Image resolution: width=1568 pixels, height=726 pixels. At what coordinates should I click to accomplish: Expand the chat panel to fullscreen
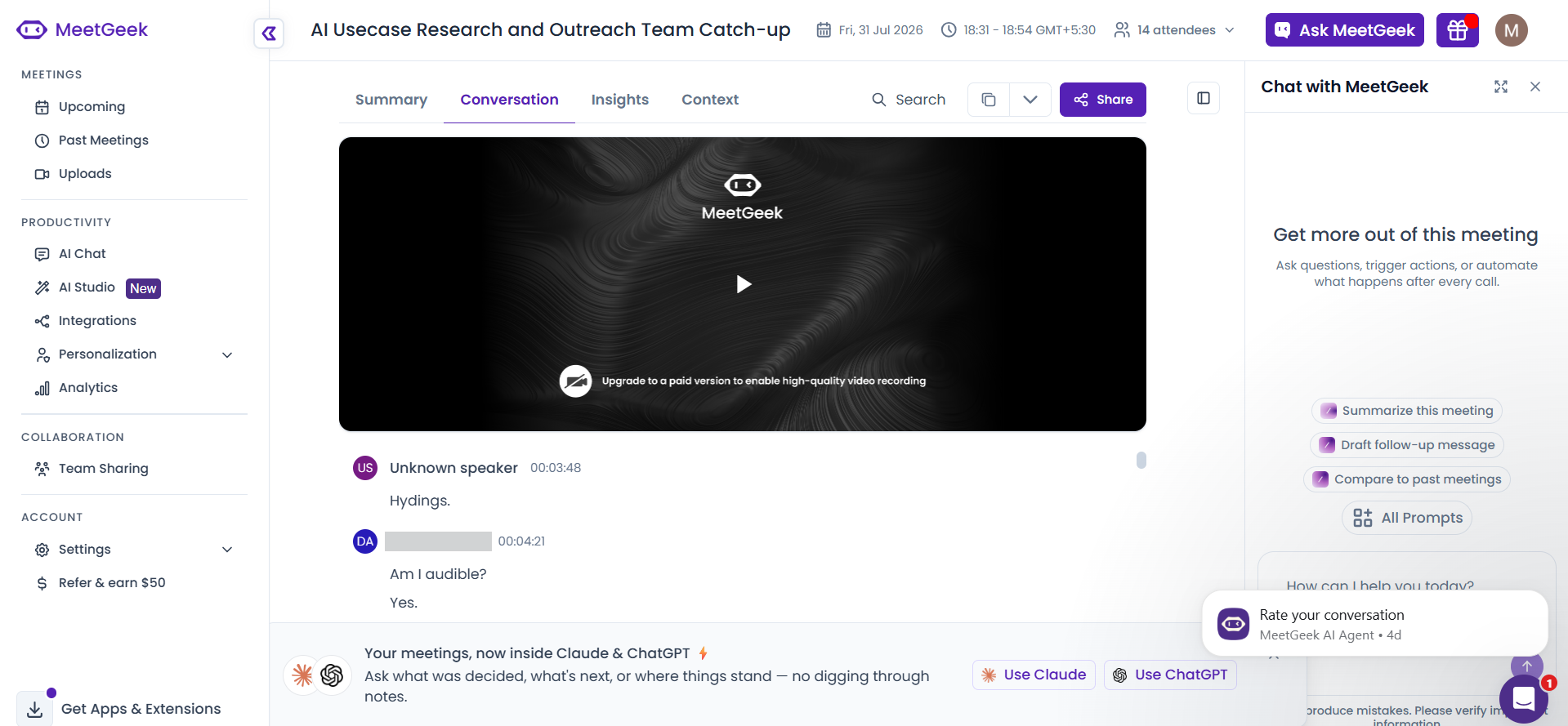[x=1501, y=87]
